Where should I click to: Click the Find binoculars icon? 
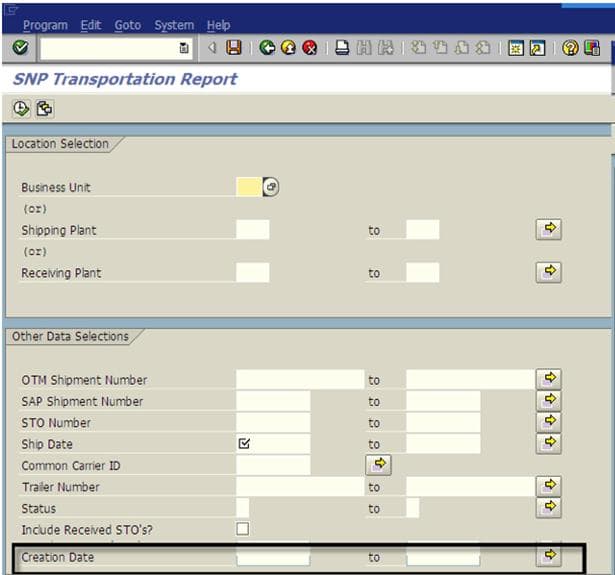(364, 48)
